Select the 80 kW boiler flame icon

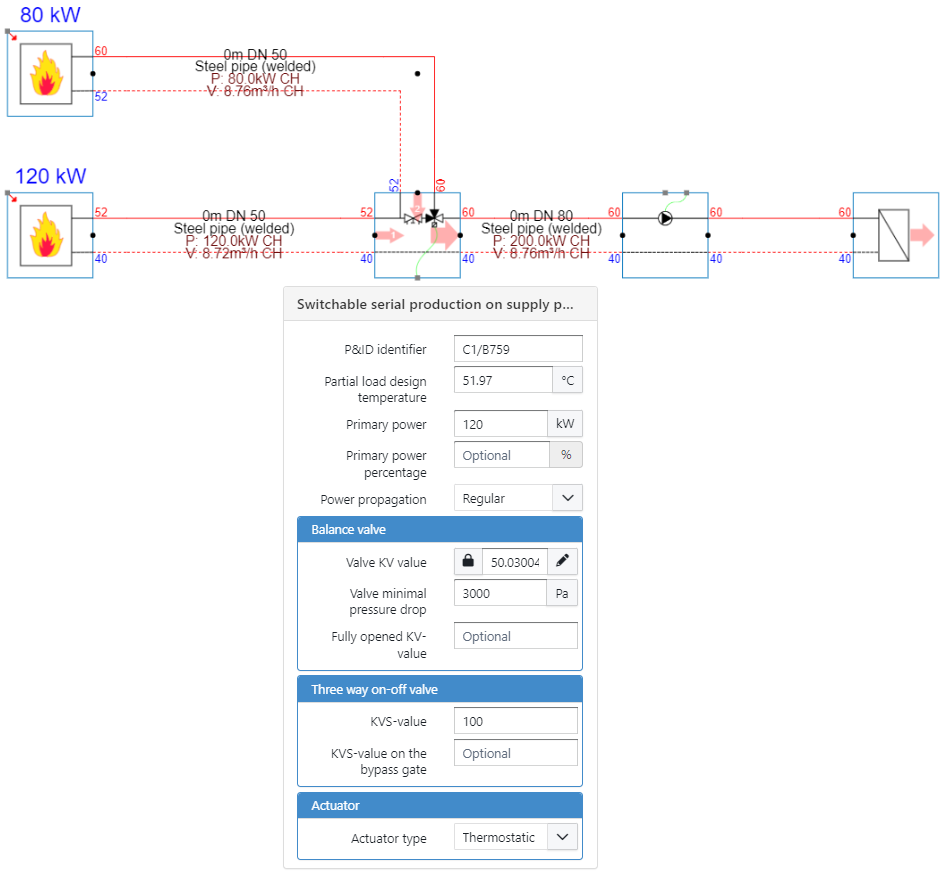click(x=46, y=73)
